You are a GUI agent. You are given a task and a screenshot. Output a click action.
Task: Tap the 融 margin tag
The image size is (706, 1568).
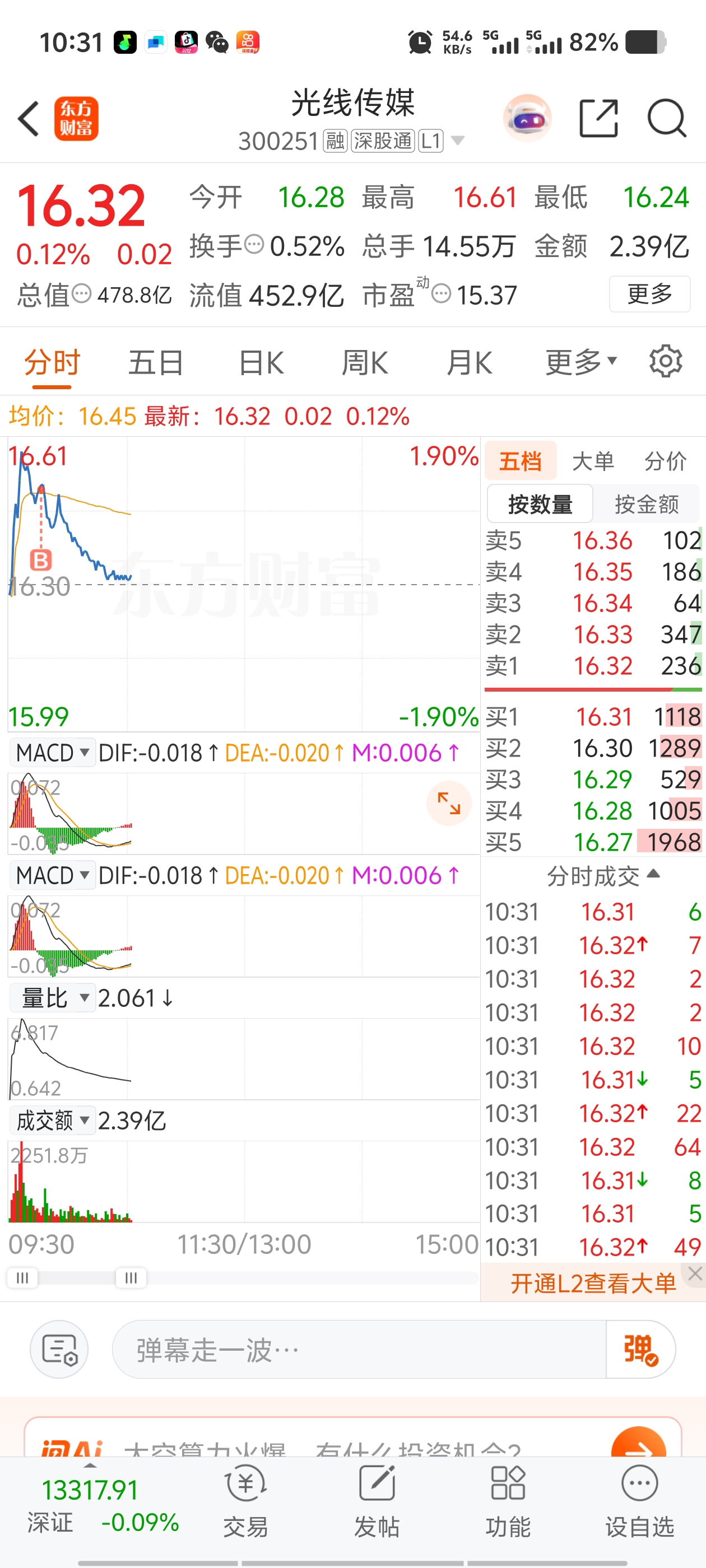point(335,141)
